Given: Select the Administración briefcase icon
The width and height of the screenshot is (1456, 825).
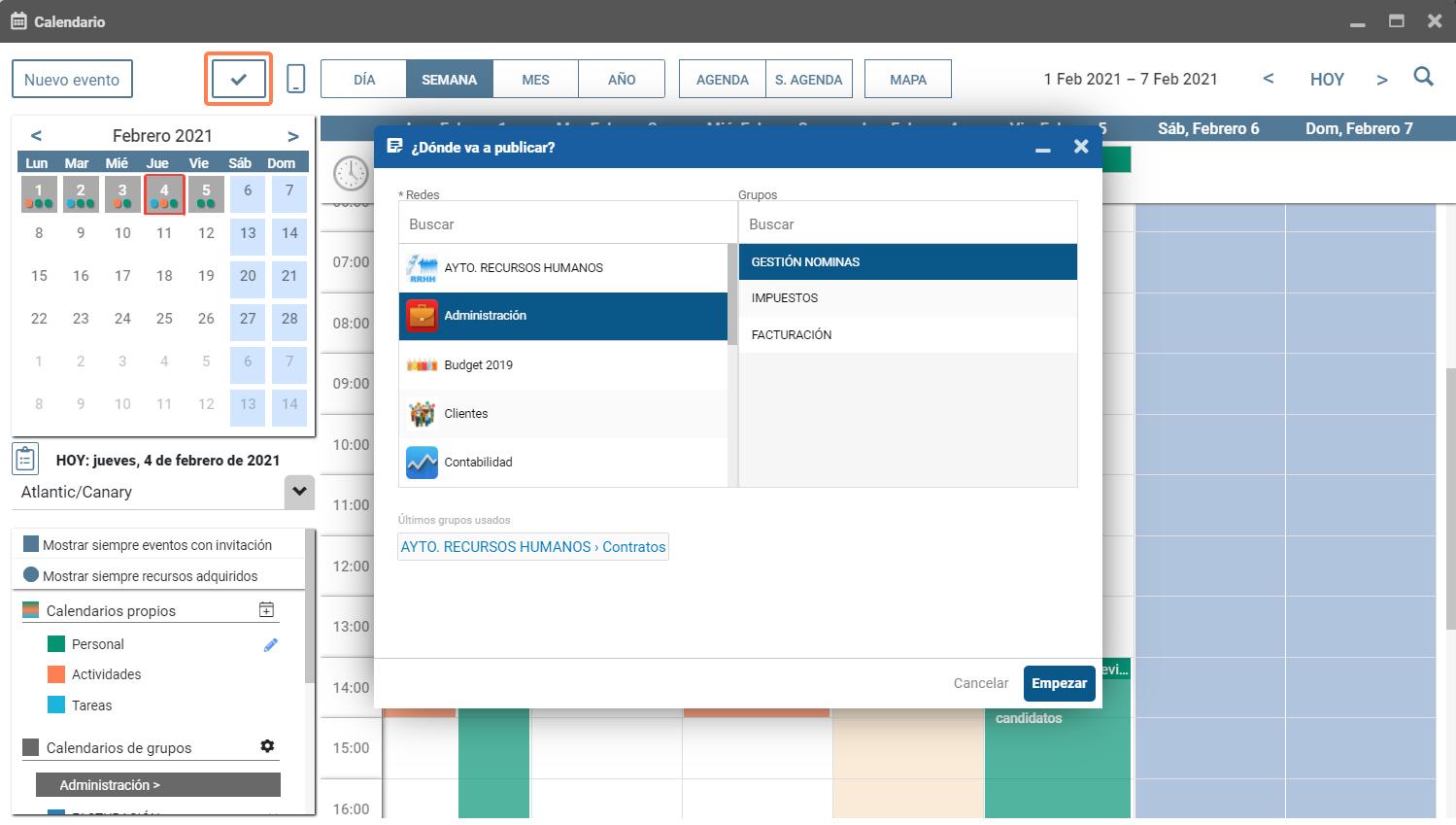Looking at the screenshot, I should pyautogui.click(x=423, y=316).
